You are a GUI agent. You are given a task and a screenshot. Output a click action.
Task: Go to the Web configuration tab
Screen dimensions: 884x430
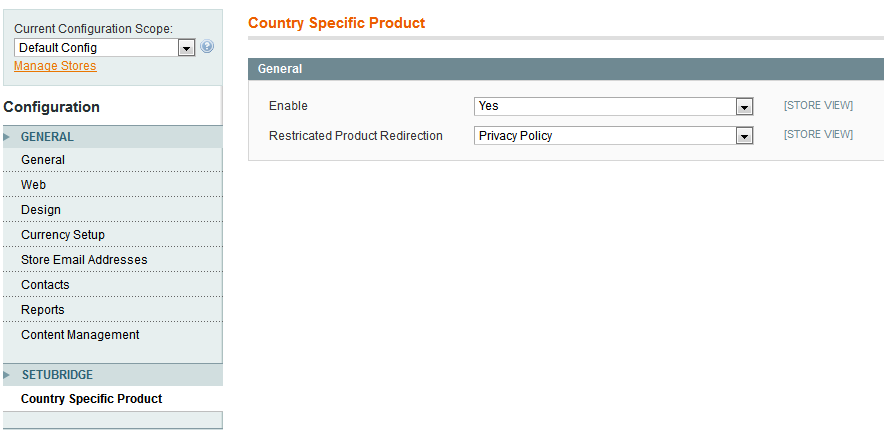tap(34, 185)
